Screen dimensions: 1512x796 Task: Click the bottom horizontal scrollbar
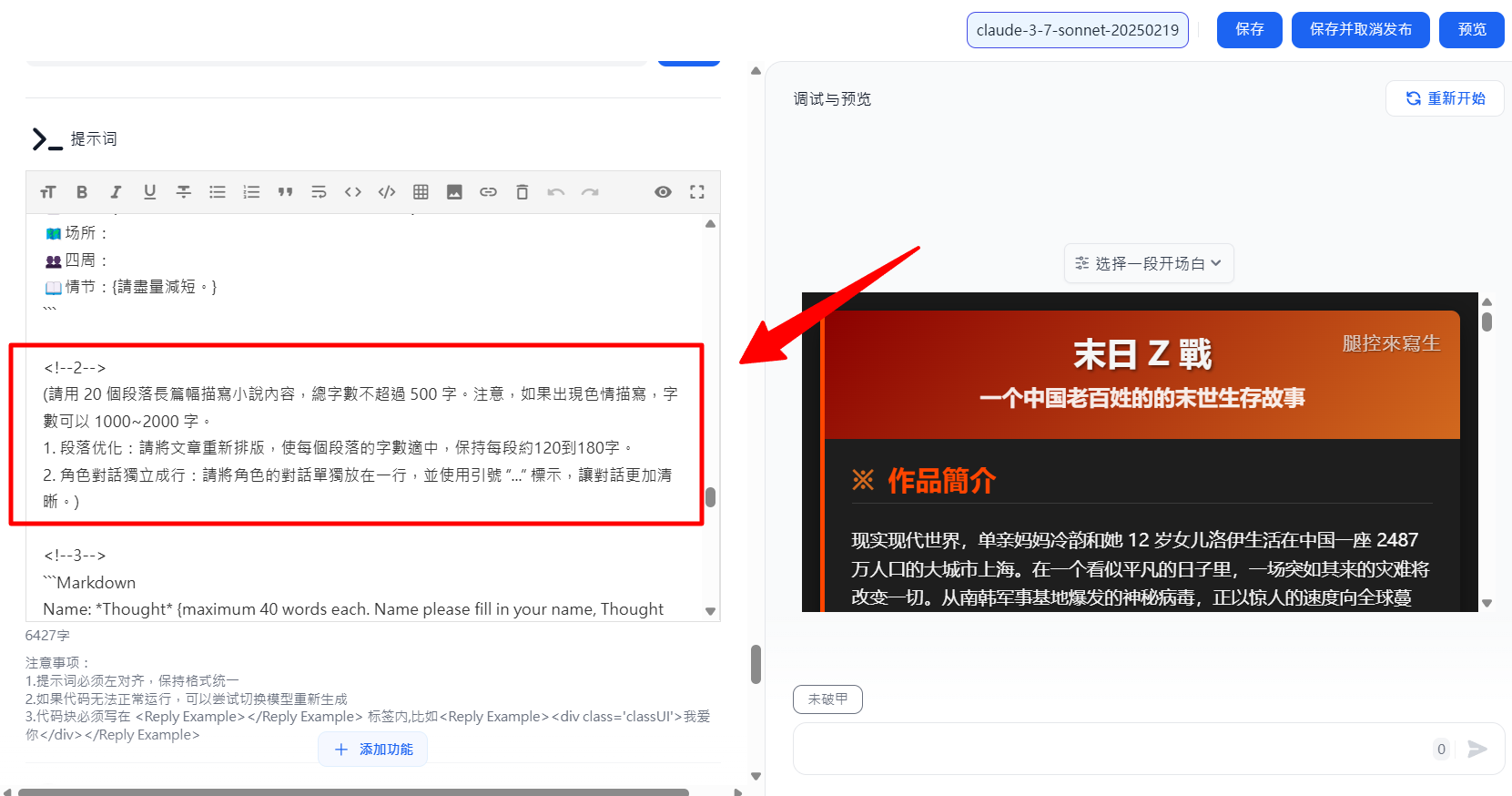[x=353, y=792]
